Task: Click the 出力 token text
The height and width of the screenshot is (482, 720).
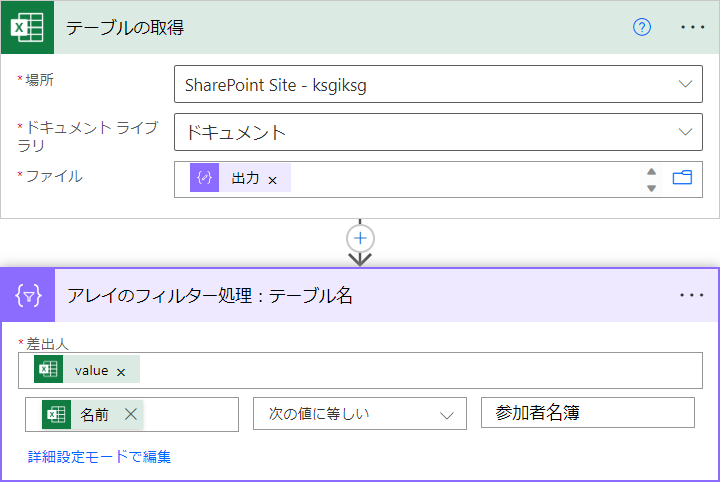Action: tap(245, 178)
